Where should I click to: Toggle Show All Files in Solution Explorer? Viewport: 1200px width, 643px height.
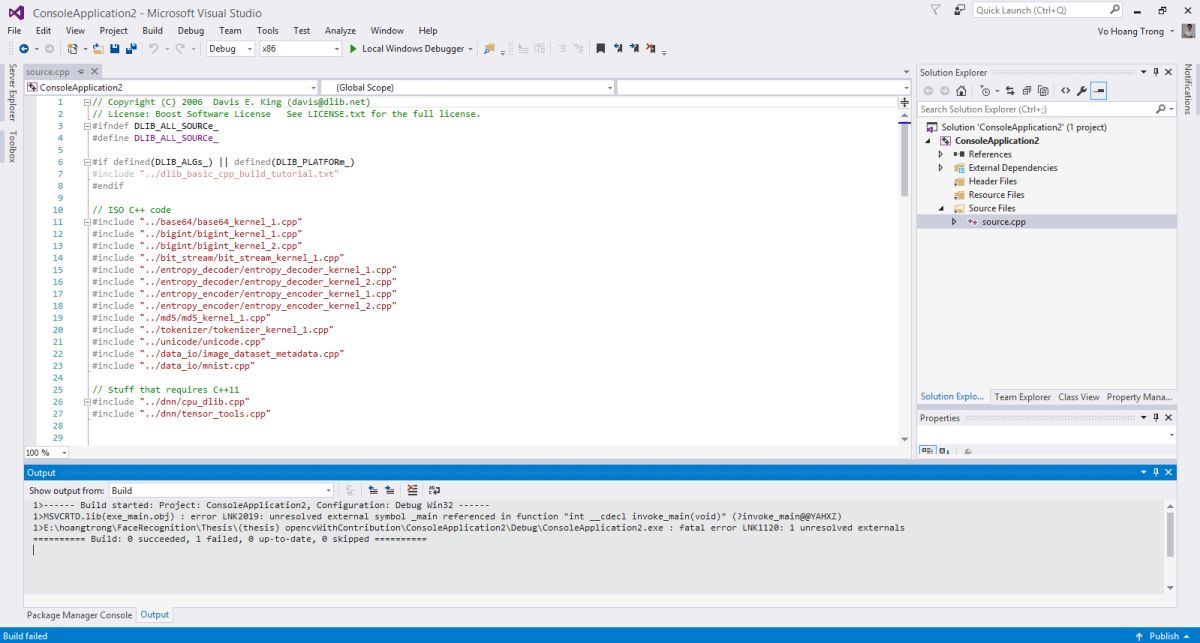point(1043,91)
